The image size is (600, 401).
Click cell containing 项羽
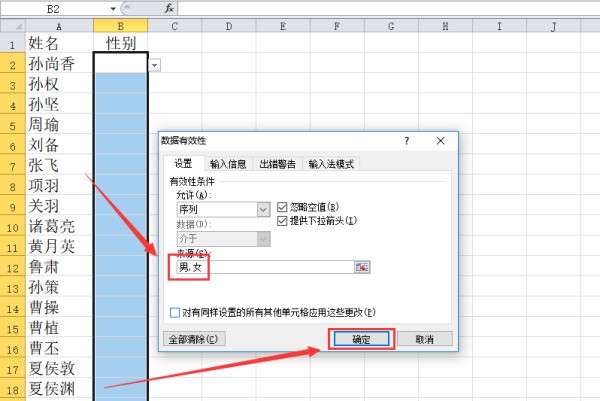(59, 185)
